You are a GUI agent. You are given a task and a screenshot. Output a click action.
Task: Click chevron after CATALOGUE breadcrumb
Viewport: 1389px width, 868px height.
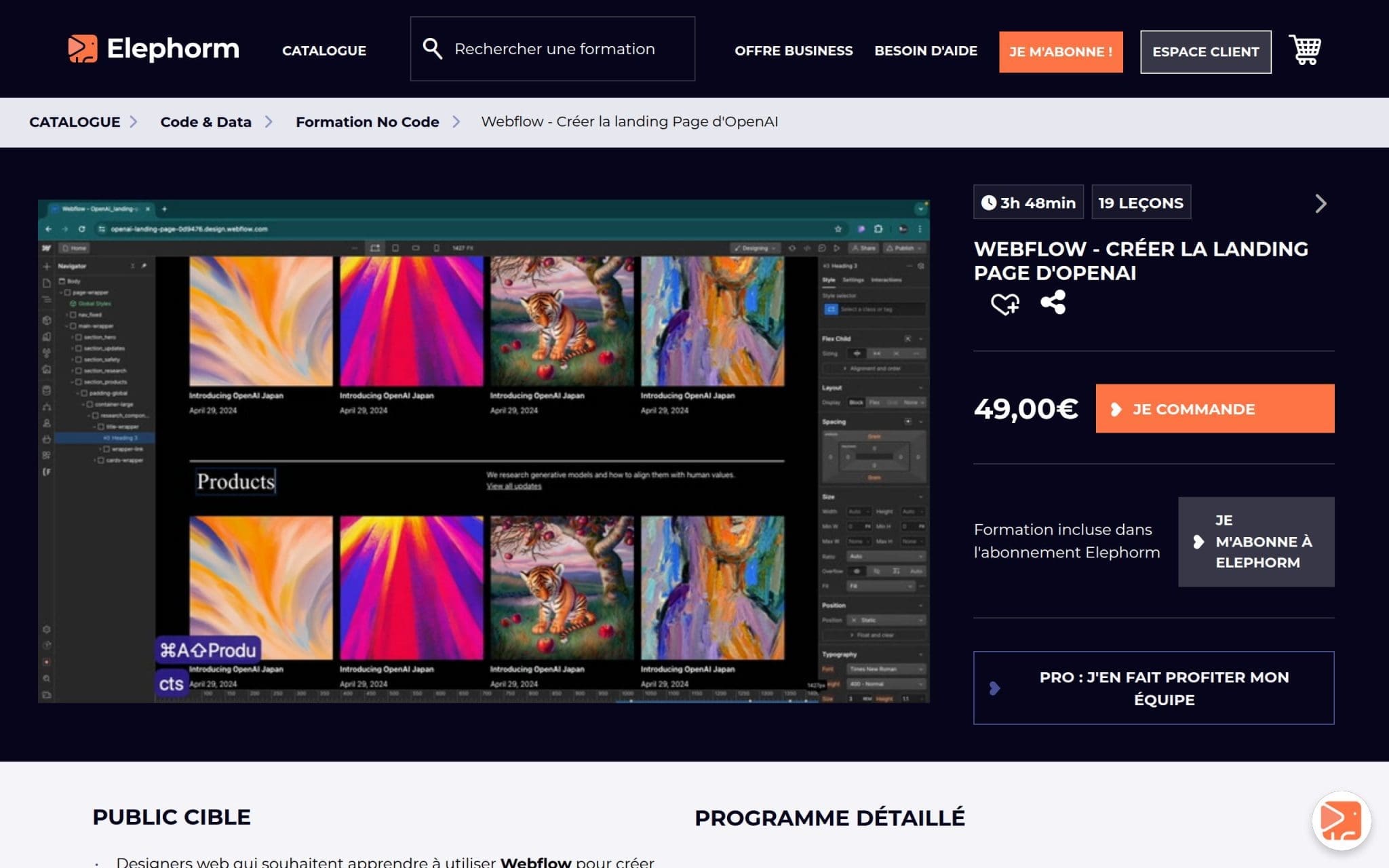tap(134, 122)
